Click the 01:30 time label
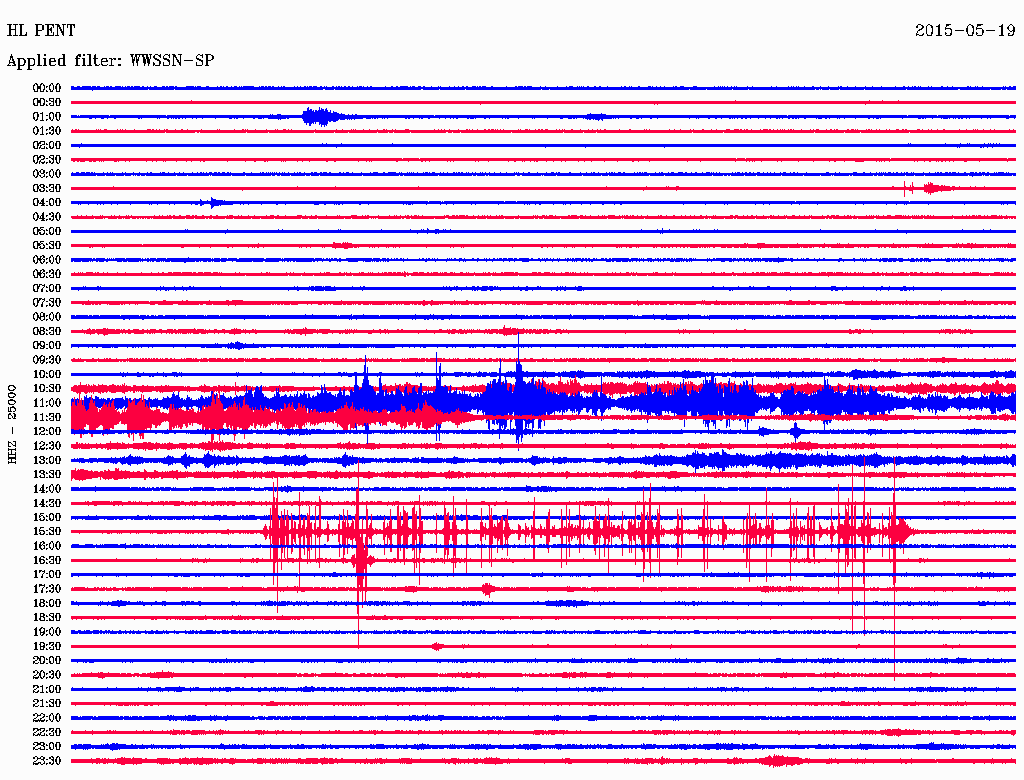Screen dimensions: 1024x780 pyautogui.click(x=47, y=131)
